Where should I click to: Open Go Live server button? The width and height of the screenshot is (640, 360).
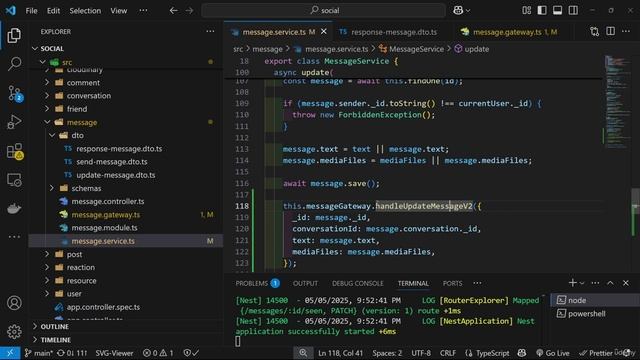click(553, 353)
